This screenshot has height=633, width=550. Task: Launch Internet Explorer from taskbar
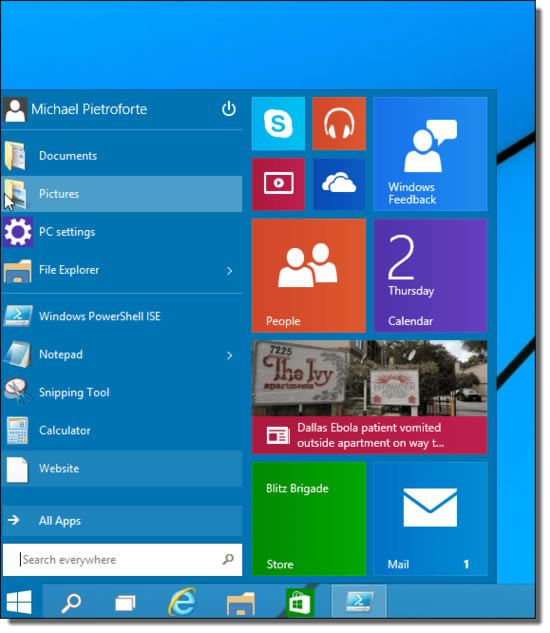[183, 602]
